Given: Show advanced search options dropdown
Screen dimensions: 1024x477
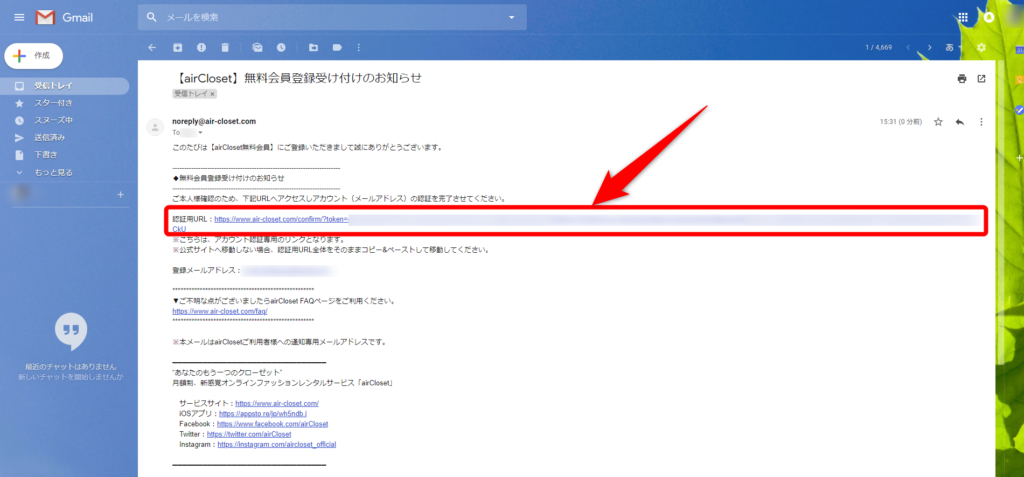Looking at the screenshot, I should tap(511, 18).
